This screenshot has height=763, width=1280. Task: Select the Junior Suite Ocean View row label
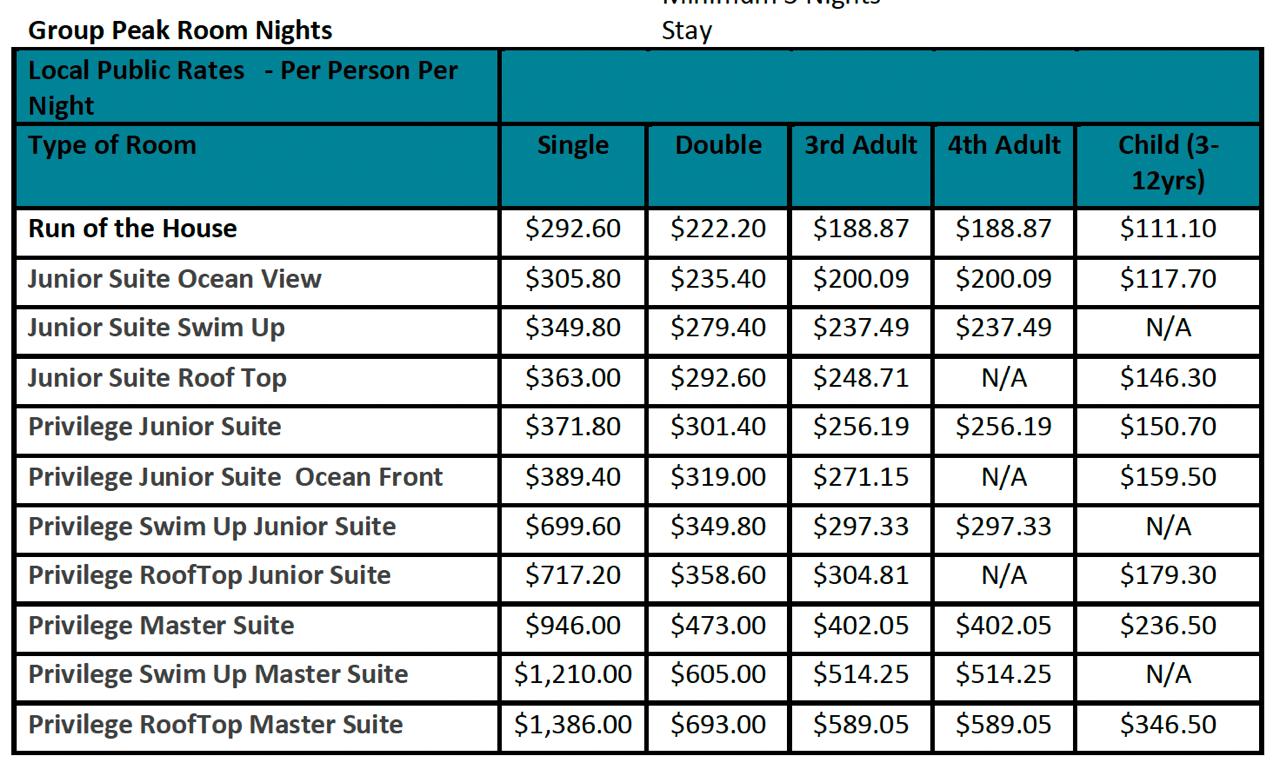click(x=175, y=279)
